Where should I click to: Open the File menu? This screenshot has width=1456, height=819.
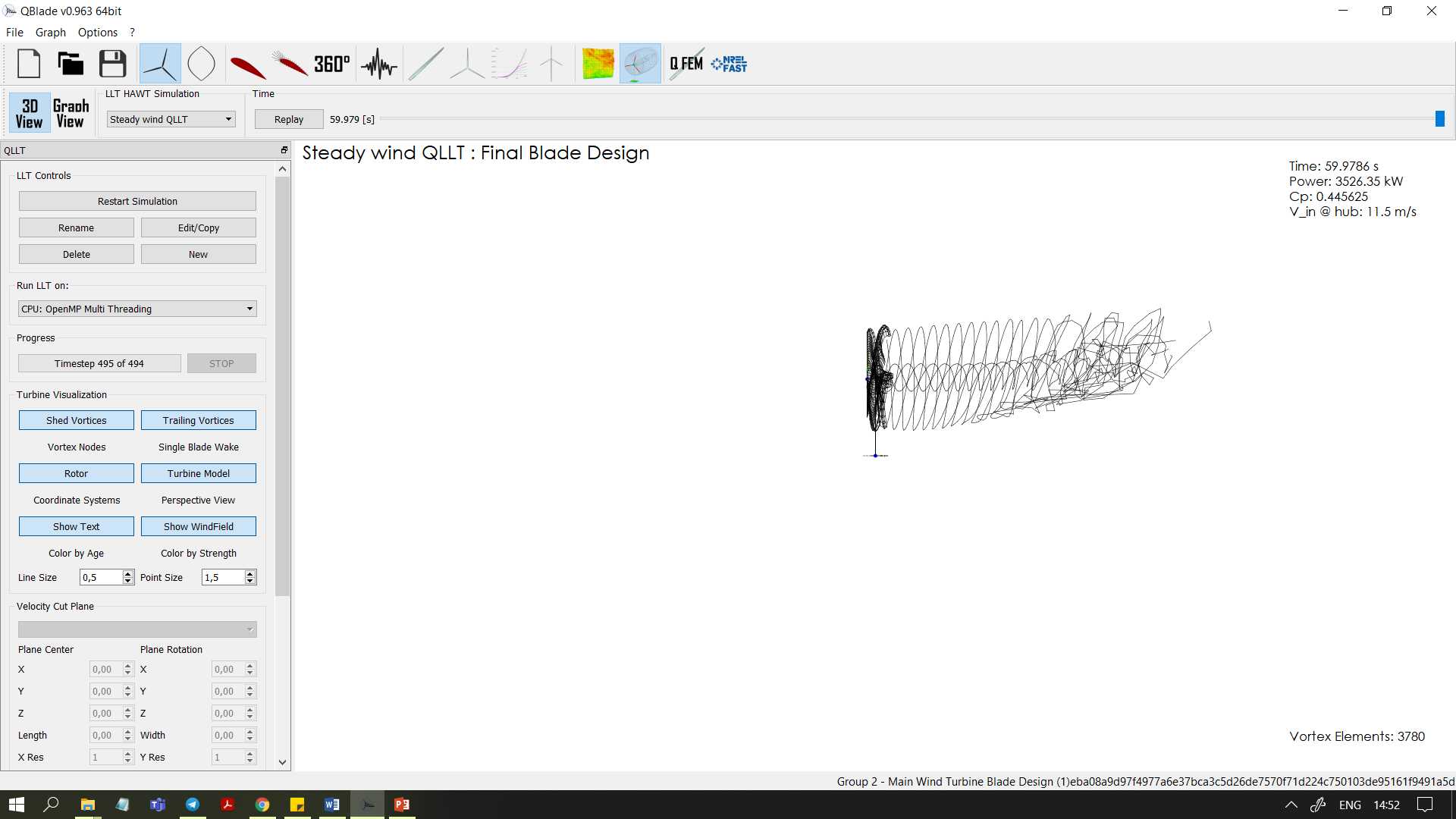[x=14, y=32]
